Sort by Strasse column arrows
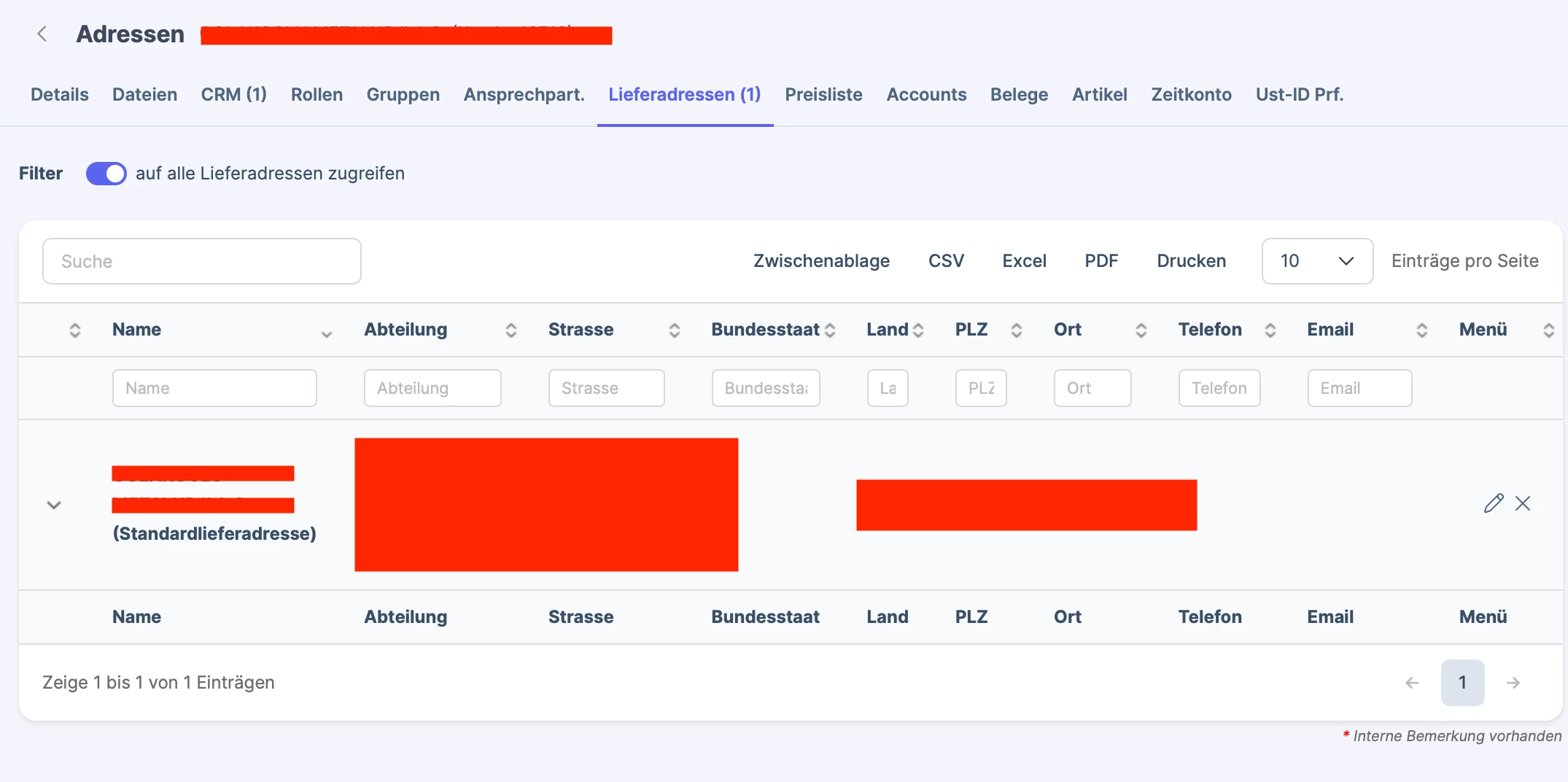This screenshot has width=1568, height=782. 675,330
